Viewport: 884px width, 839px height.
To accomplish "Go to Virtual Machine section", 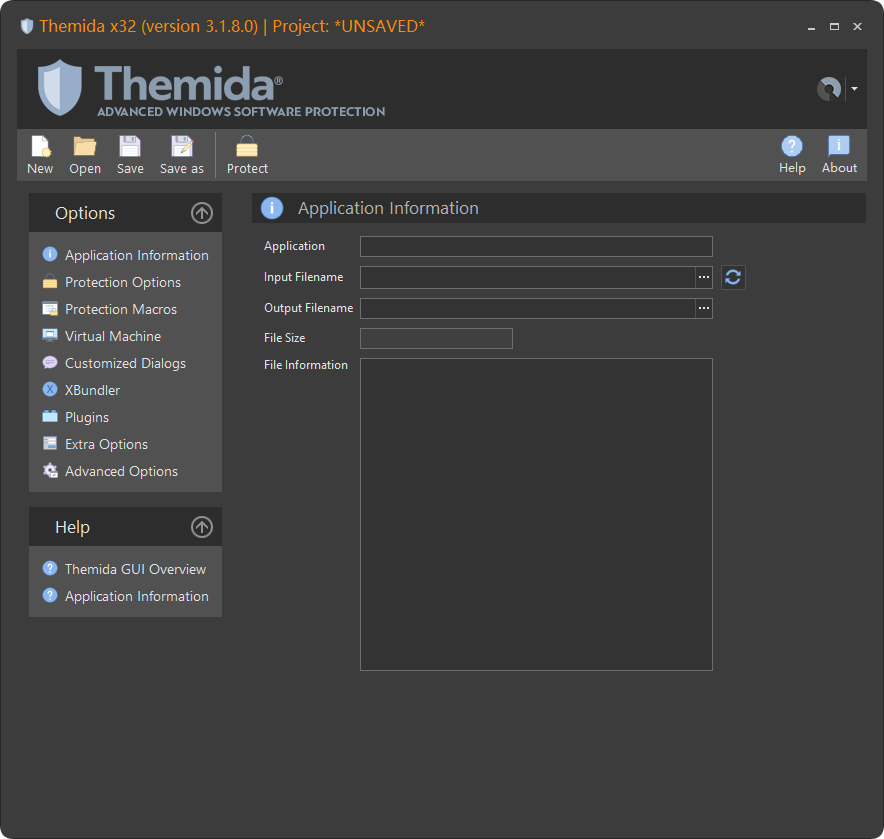I will coord(112,337).
